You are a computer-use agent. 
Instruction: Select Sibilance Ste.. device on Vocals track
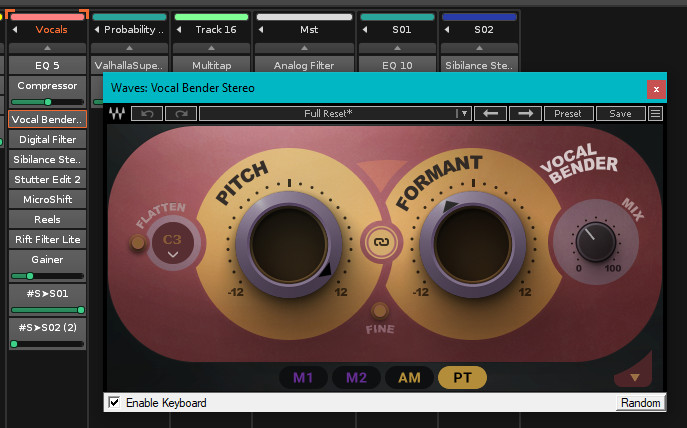tap(47, 159)
